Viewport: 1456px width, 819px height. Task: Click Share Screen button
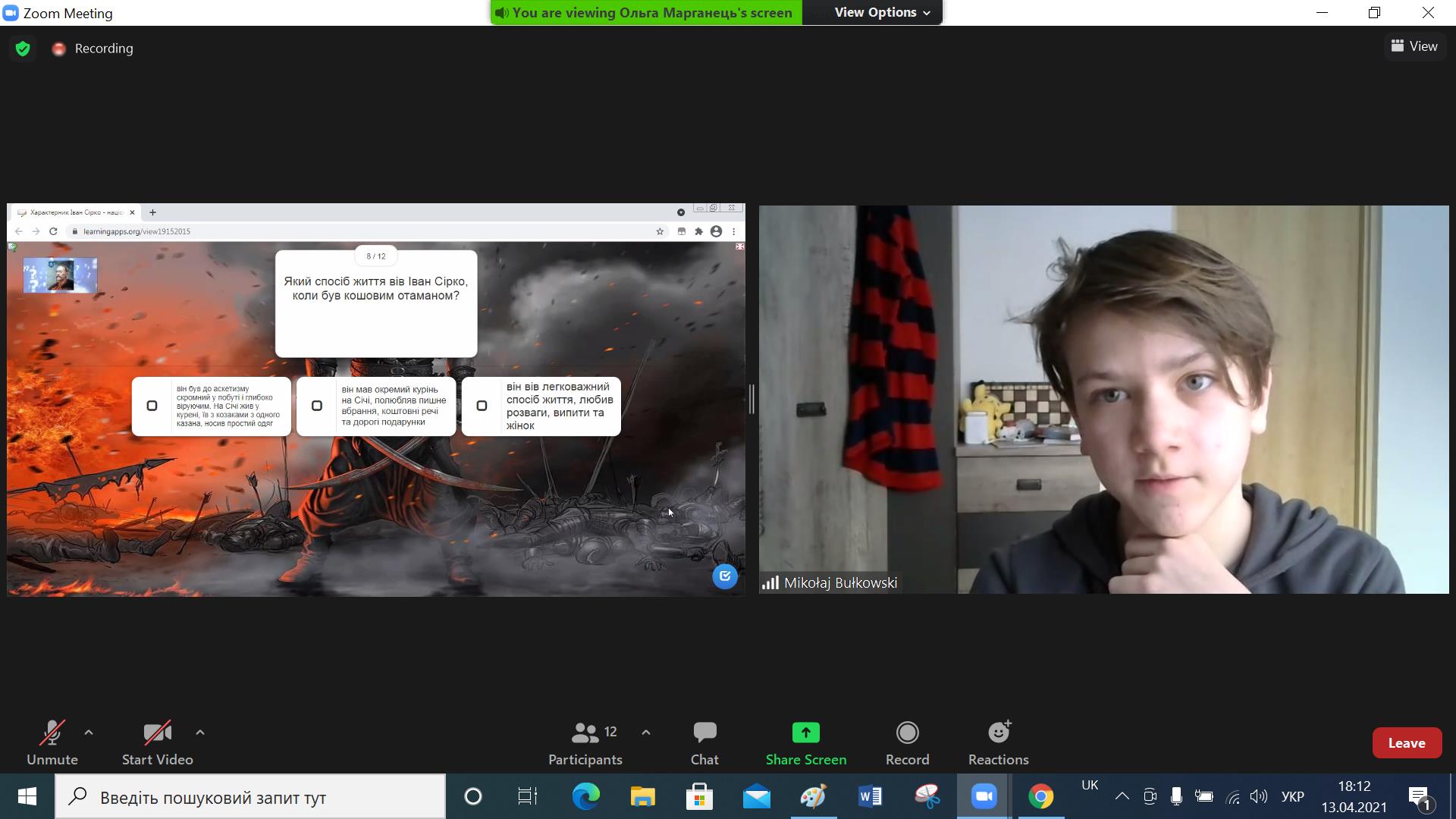click(805, 743)
